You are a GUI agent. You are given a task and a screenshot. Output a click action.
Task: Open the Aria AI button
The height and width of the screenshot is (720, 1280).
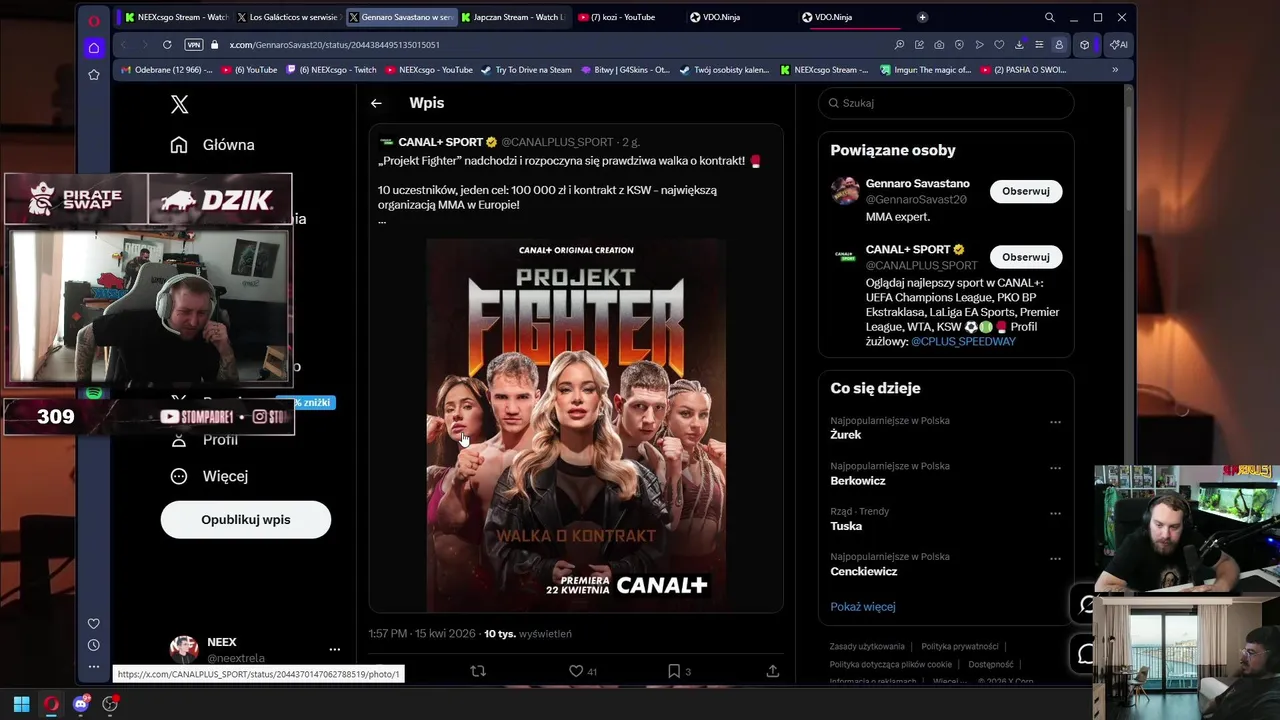(x=1119, y=45)
